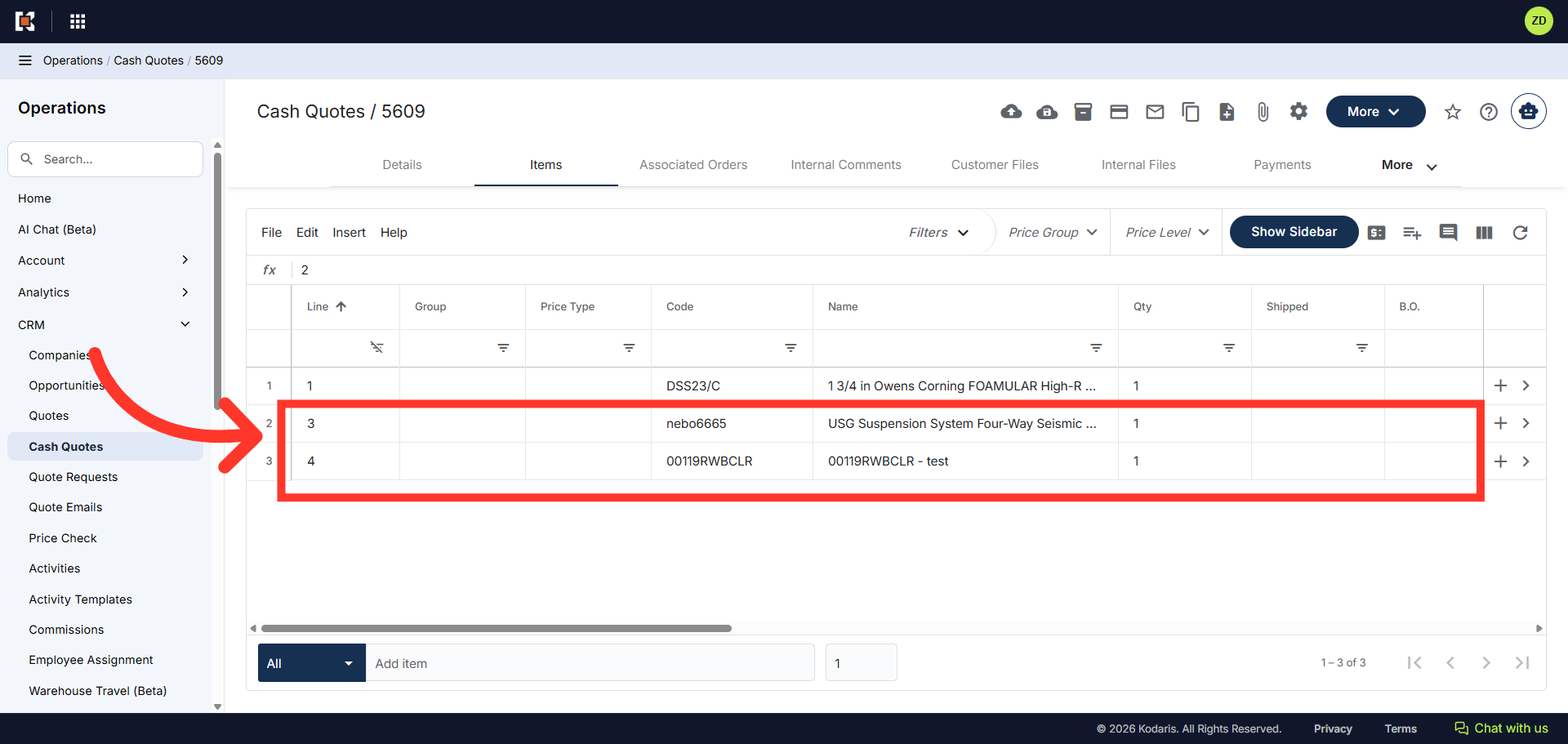1568x744 pixels.
Task: Open the Insert menu
Action: tap(349, 233)
